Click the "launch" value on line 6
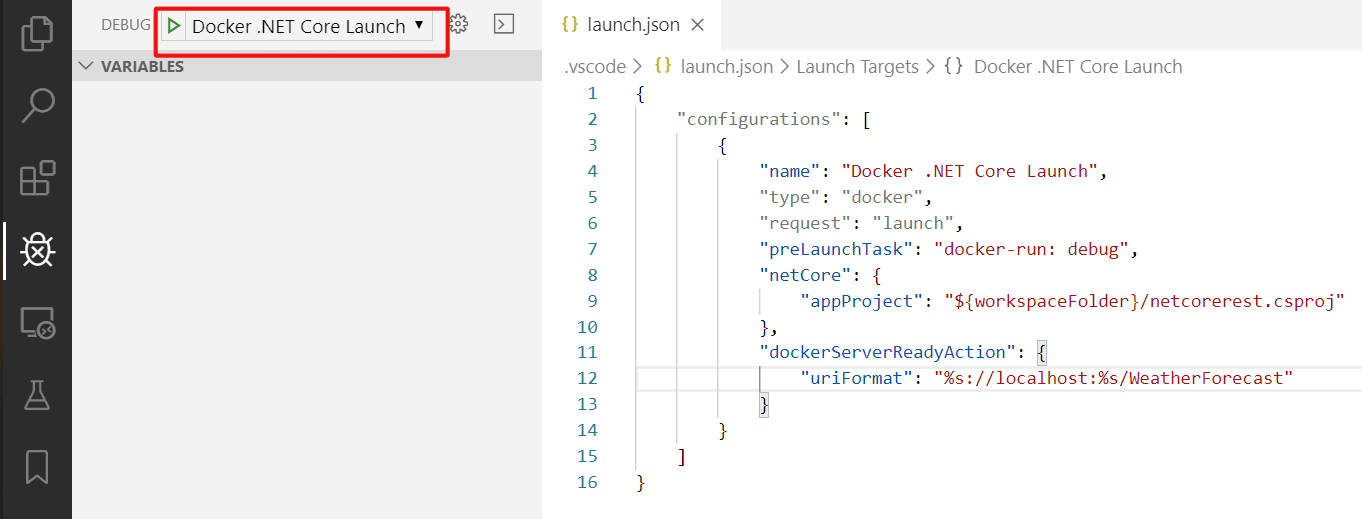The width and height of the screenshot is (1362, 519). click(x=914, y=223)
